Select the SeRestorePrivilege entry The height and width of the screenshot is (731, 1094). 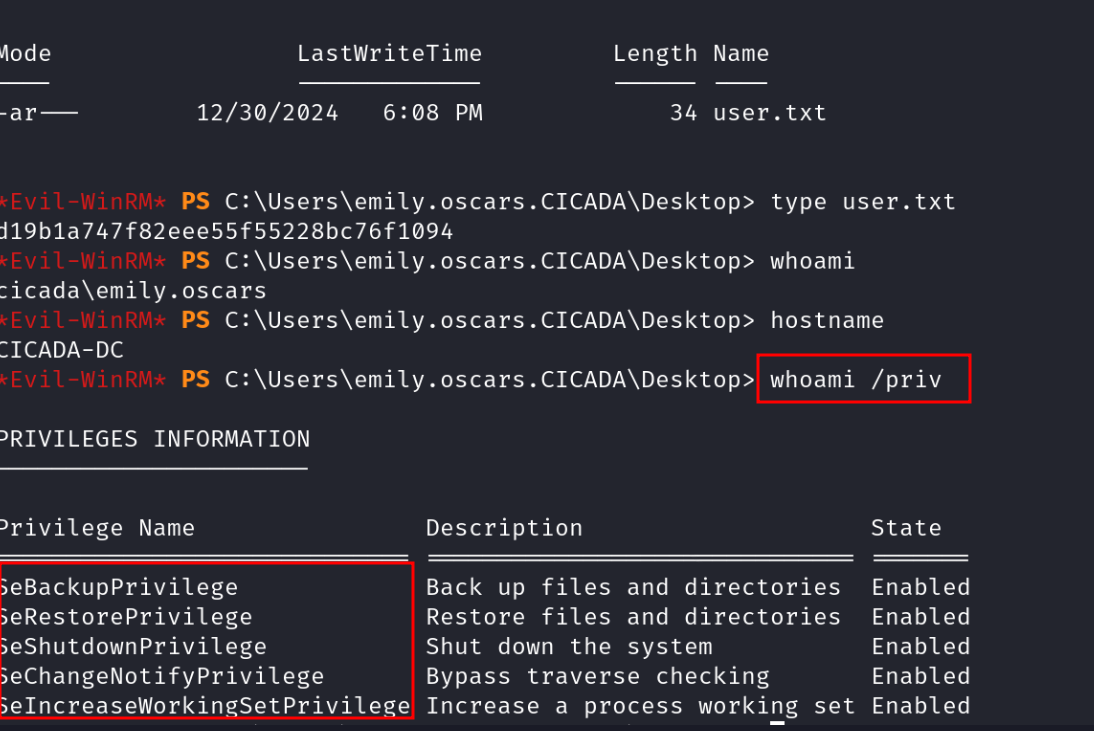[x=126, y=617]
